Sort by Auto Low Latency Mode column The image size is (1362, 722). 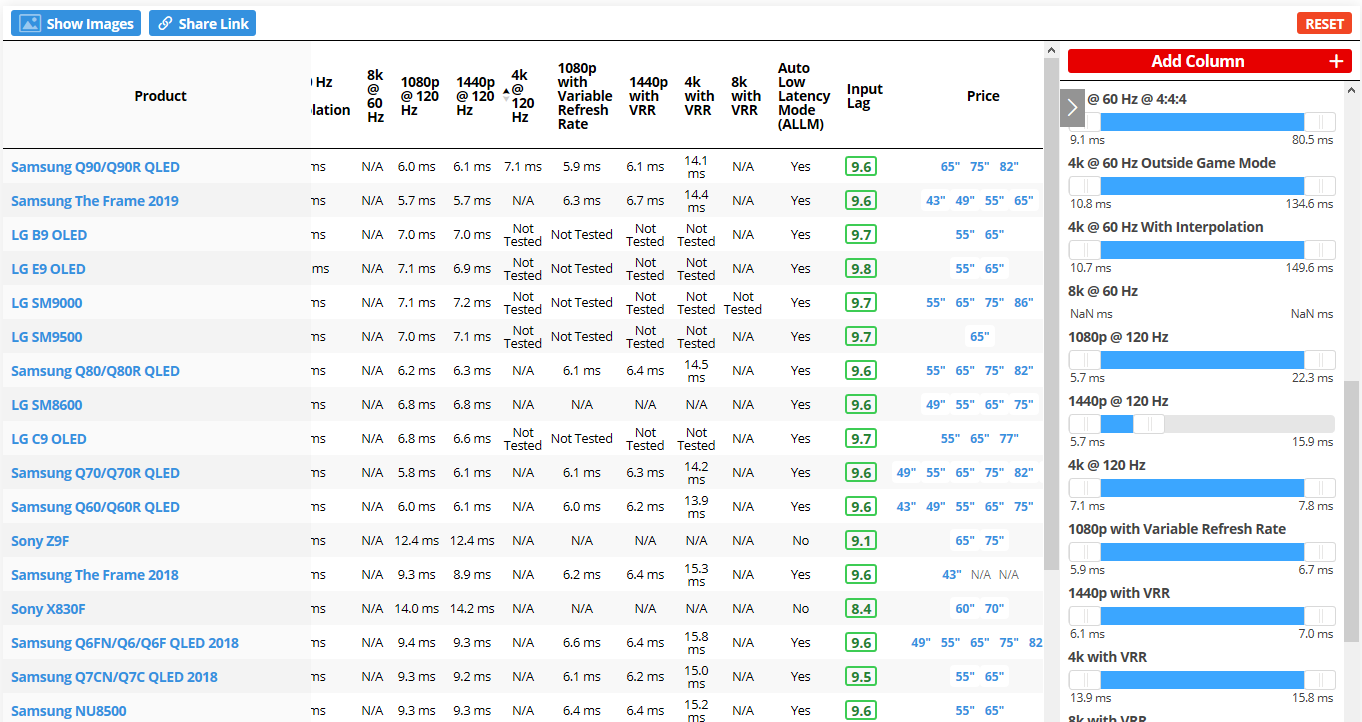click(804, 96)
